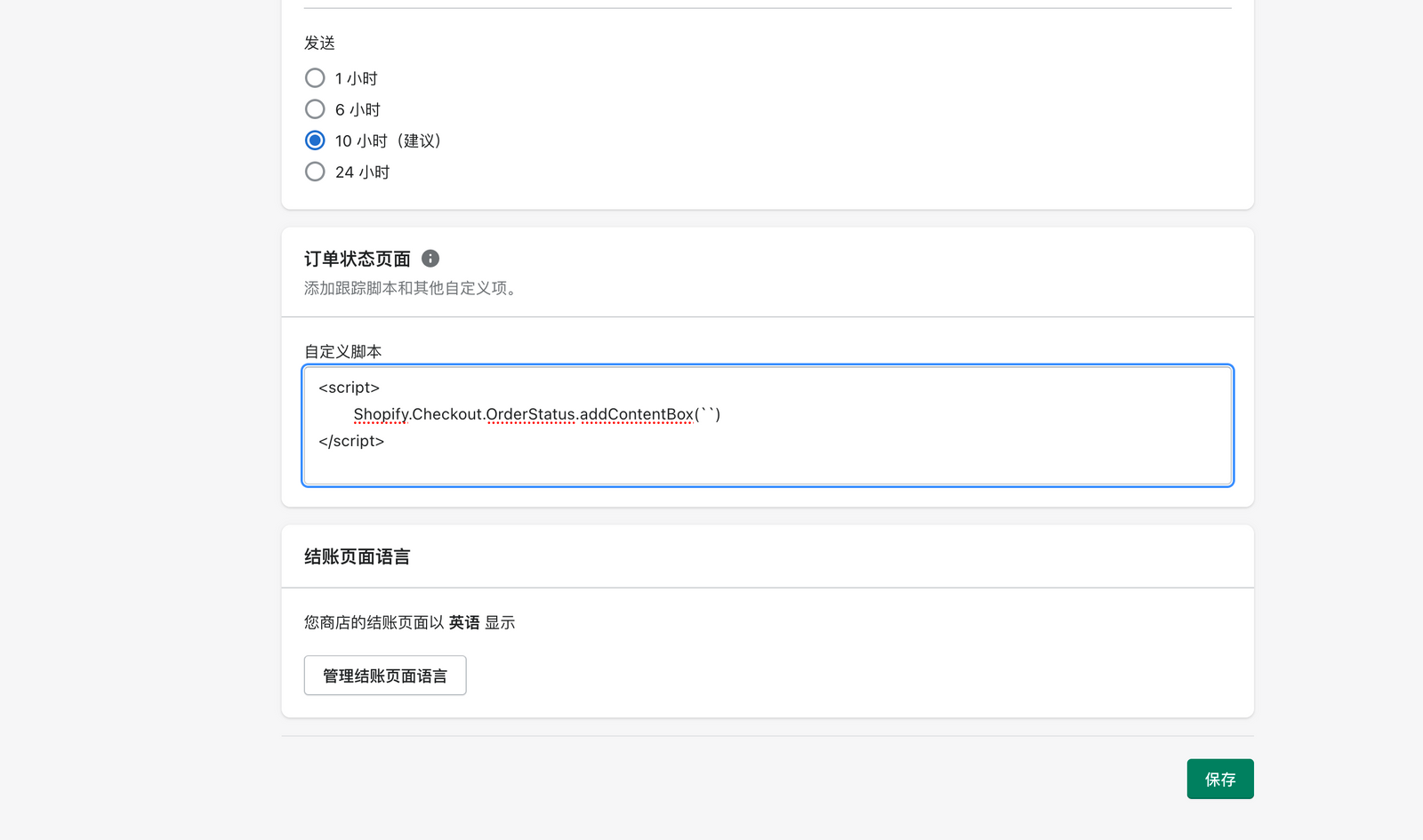Click the empty line below </script>
This screenshot has width=1423, height=840.
click(x=623, y=467)
